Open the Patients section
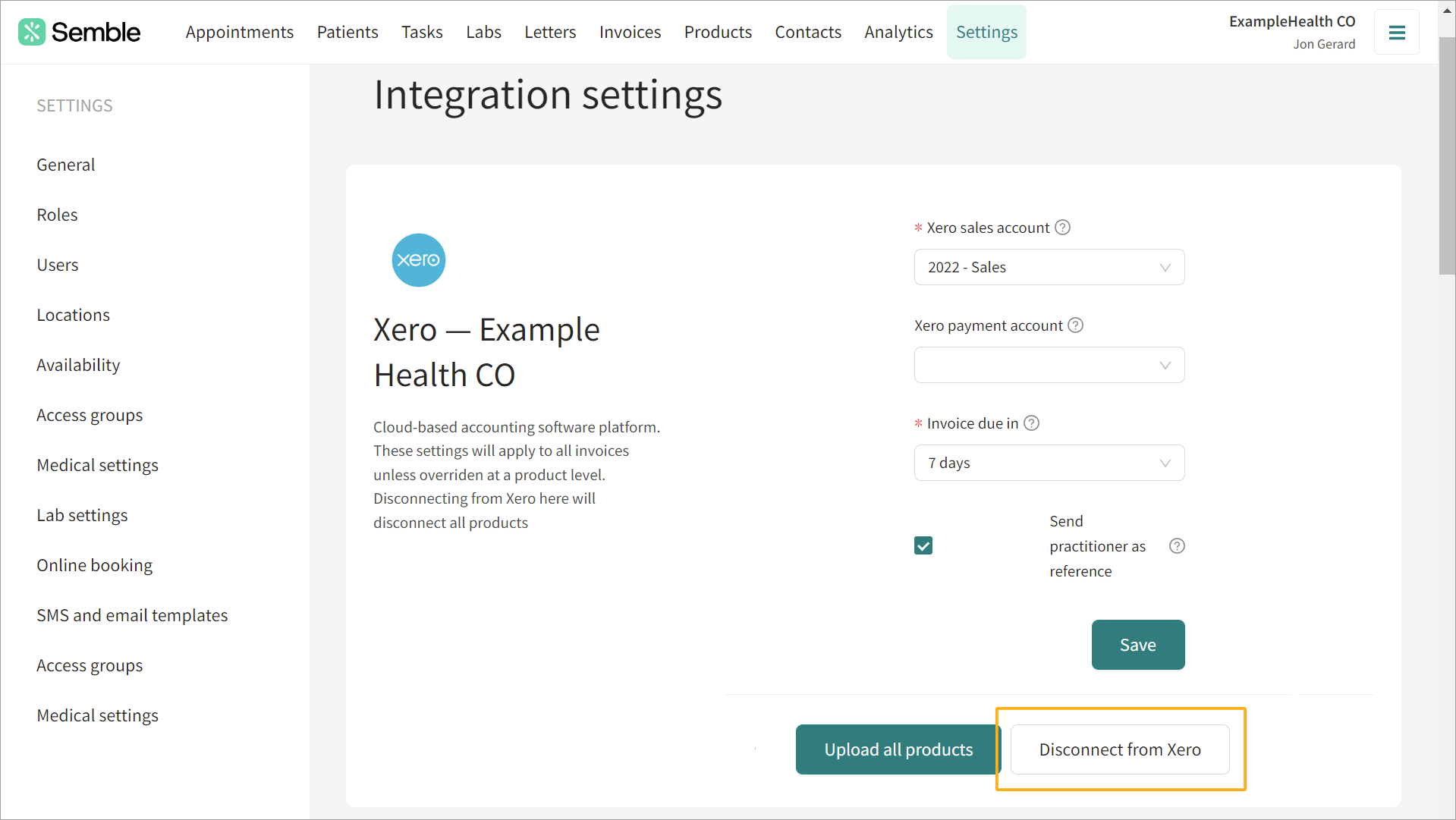Screen dimensions: 1456x820 point(347,32)
